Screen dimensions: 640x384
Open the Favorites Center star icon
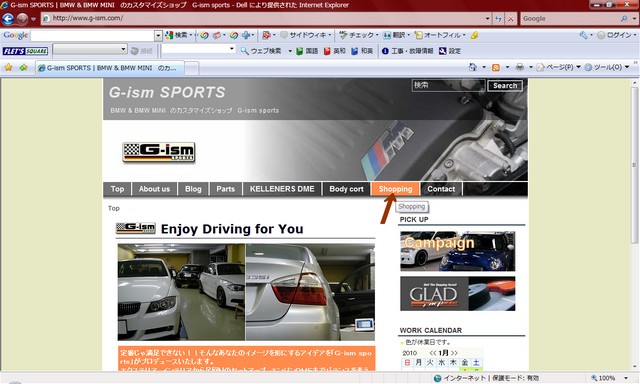click(8, 67)
